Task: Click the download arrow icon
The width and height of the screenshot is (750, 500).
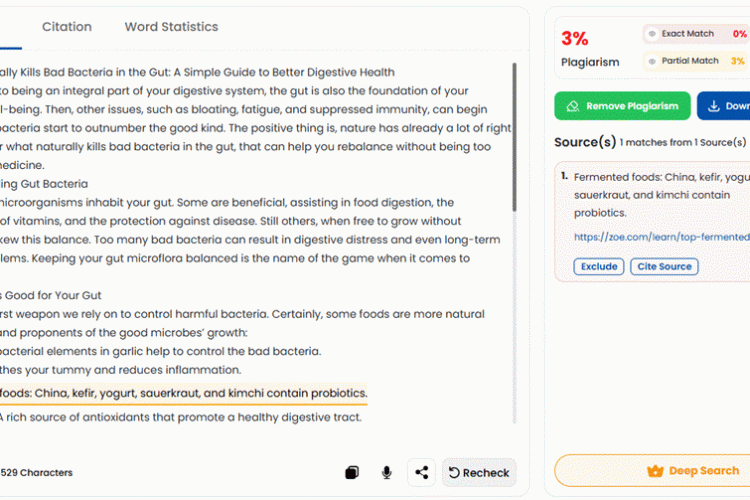Action: [x=714, y=106]
